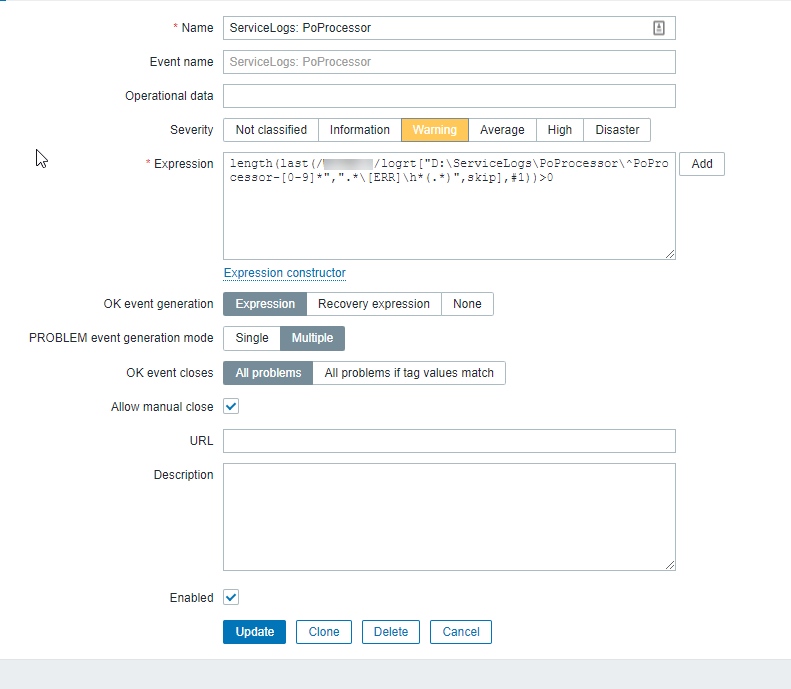Set severity to Information
The image size is (791, 689).
pyautogui.click(x=360, y=130)
